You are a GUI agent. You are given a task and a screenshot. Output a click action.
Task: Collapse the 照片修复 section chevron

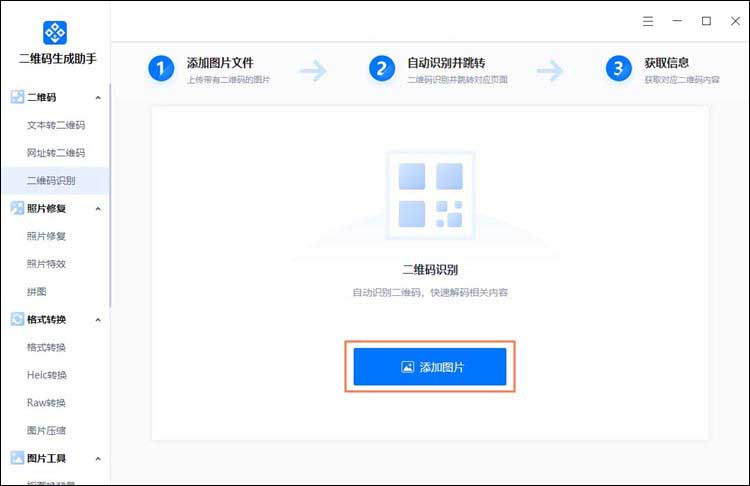point(98,209)
